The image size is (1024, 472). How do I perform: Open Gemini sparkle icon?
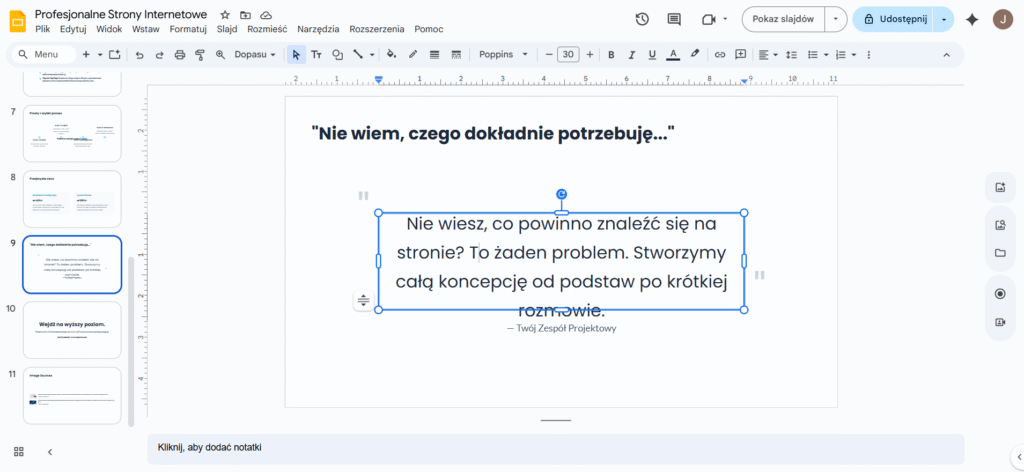click(x=971, y=19)
